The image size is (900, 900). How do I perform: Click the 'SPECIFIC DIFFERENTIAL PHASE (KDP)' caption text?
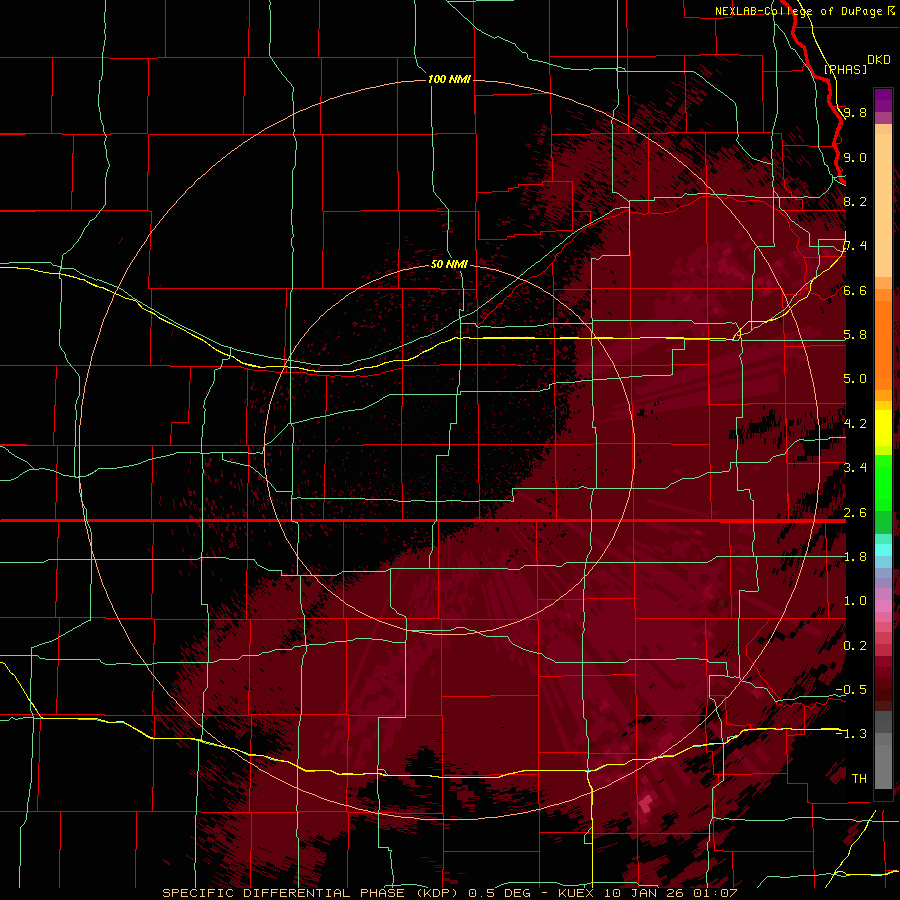309,893
